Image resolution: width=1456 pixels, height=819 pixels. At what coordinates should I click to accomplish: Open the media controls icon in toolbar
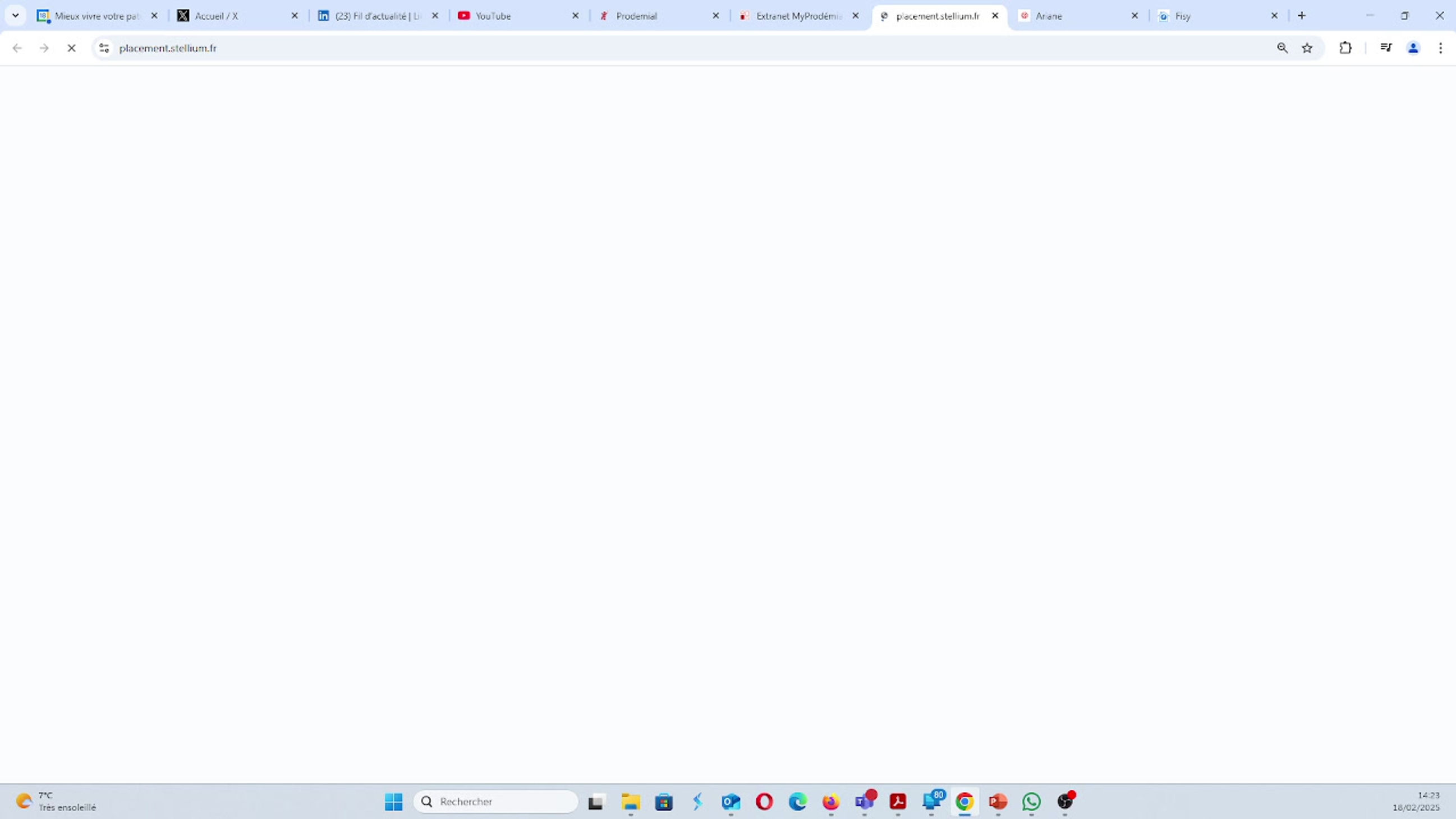coord(1385,48)
